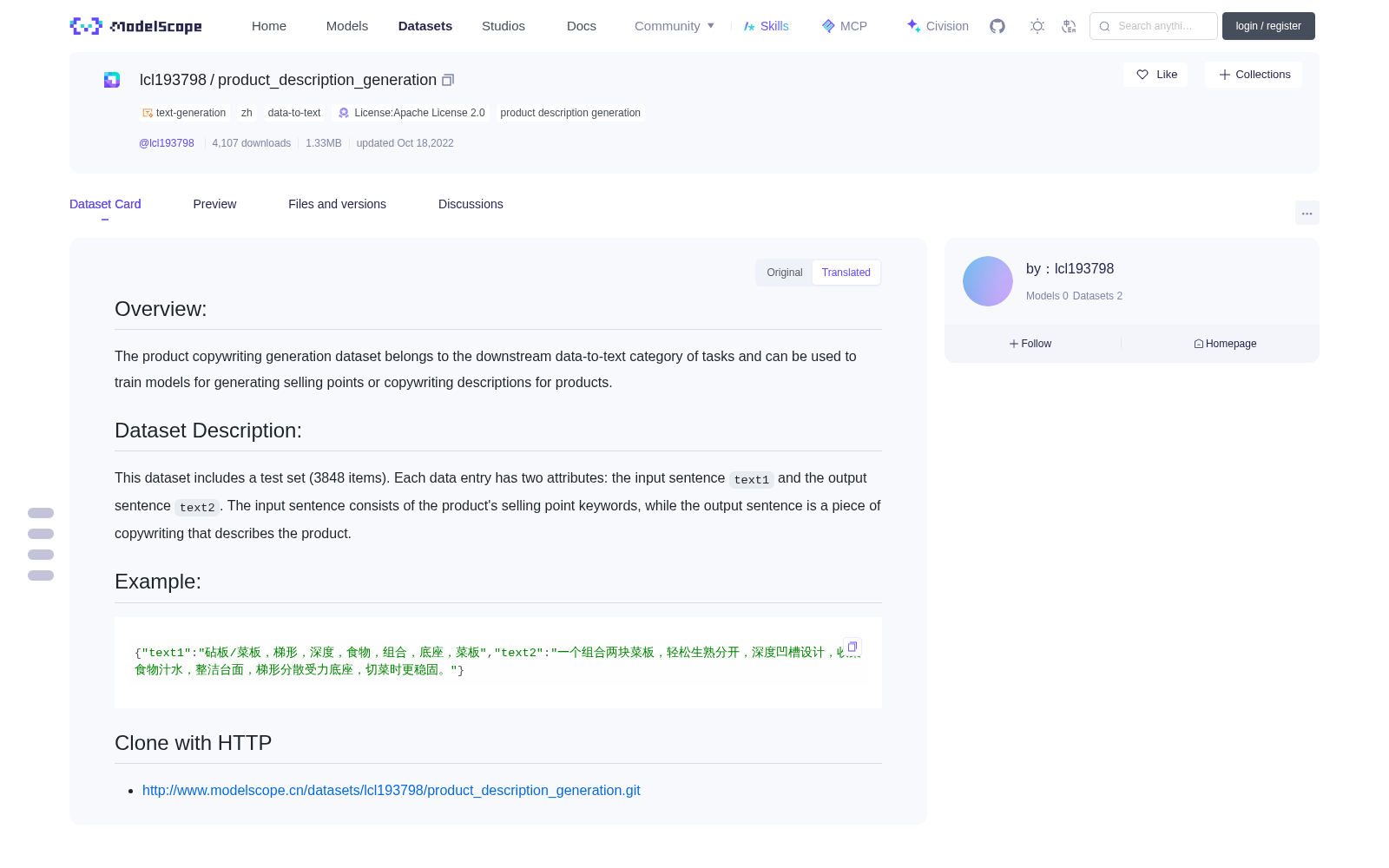Click the Example heading
The width and height of the screenshot is (1389, 868).
click(158, 582)
